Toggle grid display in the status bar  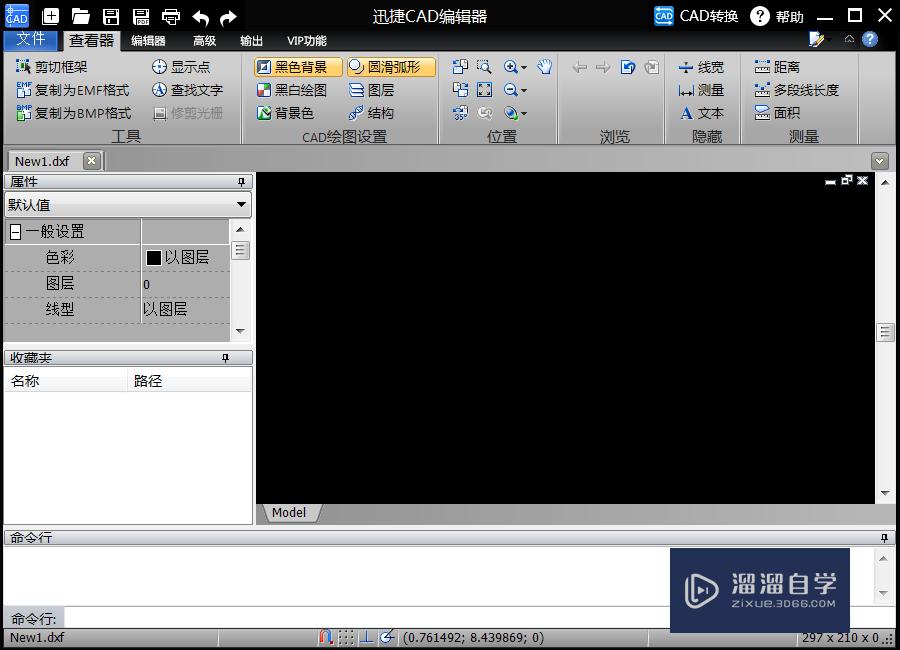coord(346,637)
